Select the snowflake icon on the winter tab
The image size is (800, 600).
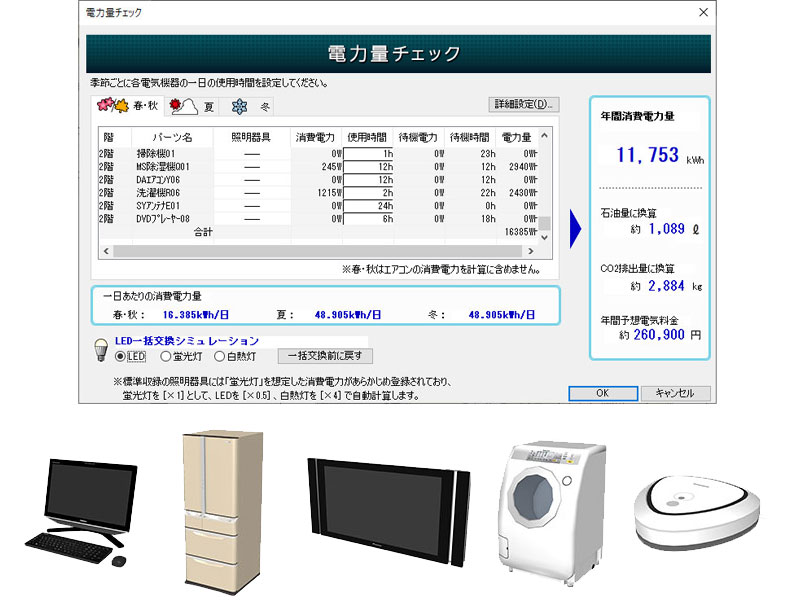pos(240,104)
